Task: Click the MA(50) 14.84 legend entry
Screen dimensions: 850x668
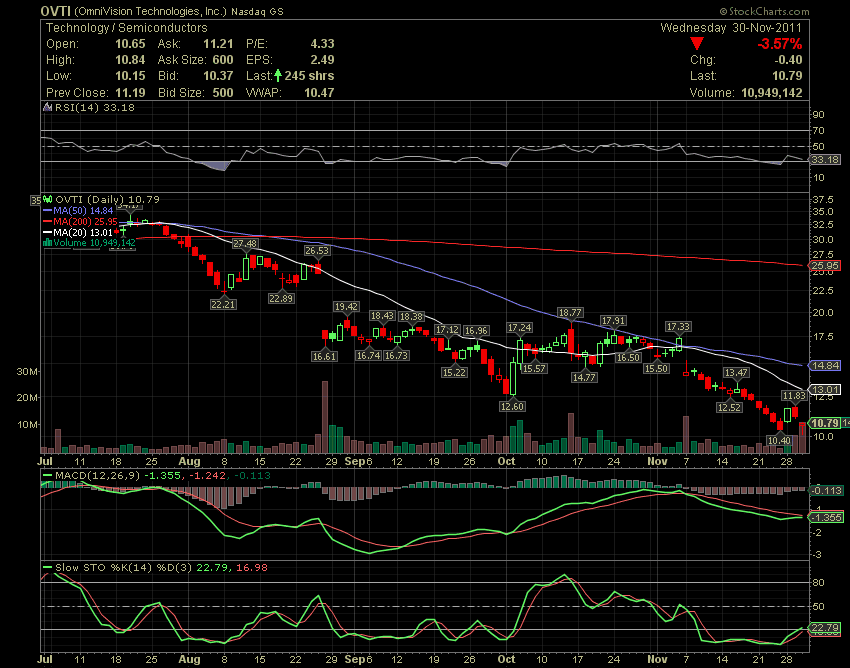Action: (x=82, y=210)
